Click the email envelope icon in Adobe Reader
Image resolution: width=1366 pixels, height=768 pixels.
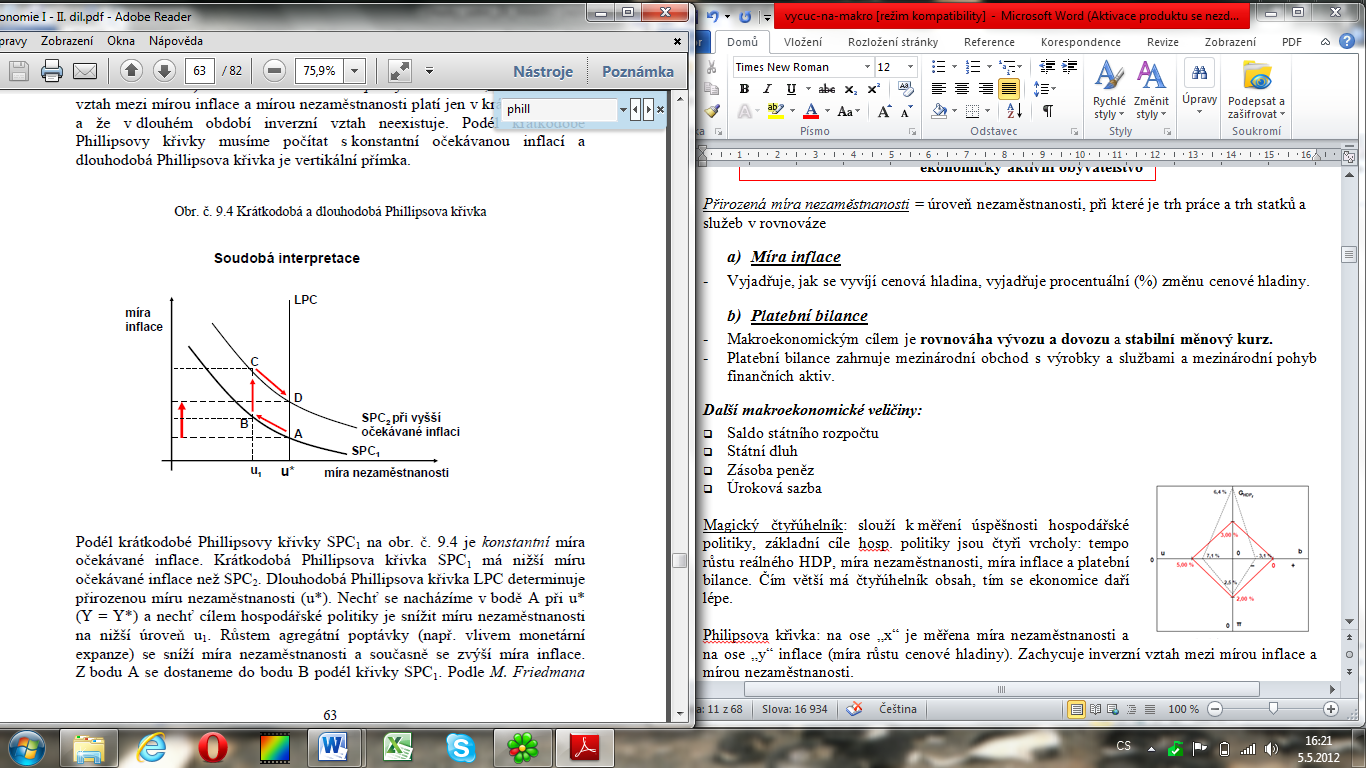84,71
